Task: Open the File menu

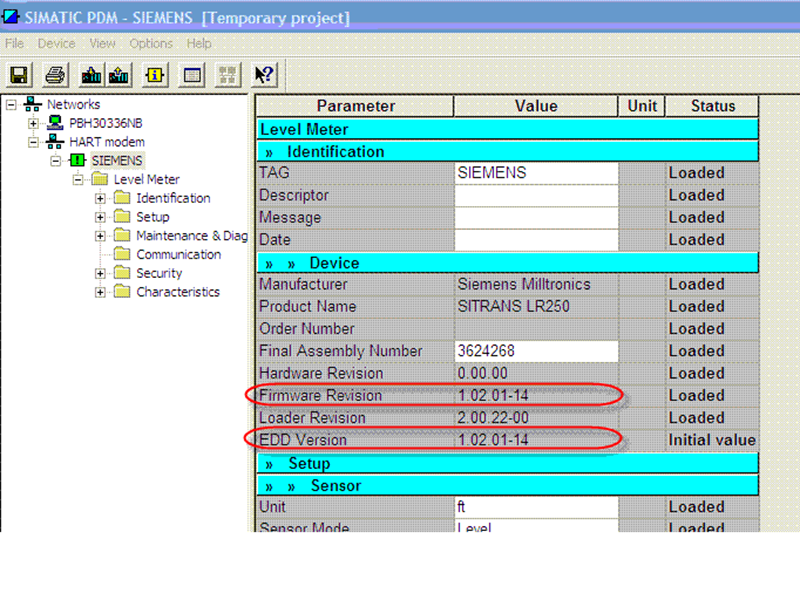Action: tap(14, 43)
